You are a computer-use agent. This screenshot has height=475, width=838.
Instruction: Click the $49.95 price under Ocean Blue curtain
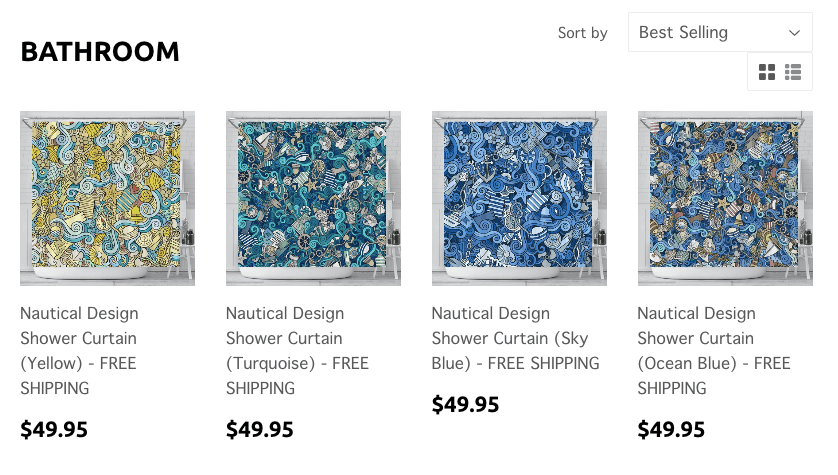coord(671,430)
